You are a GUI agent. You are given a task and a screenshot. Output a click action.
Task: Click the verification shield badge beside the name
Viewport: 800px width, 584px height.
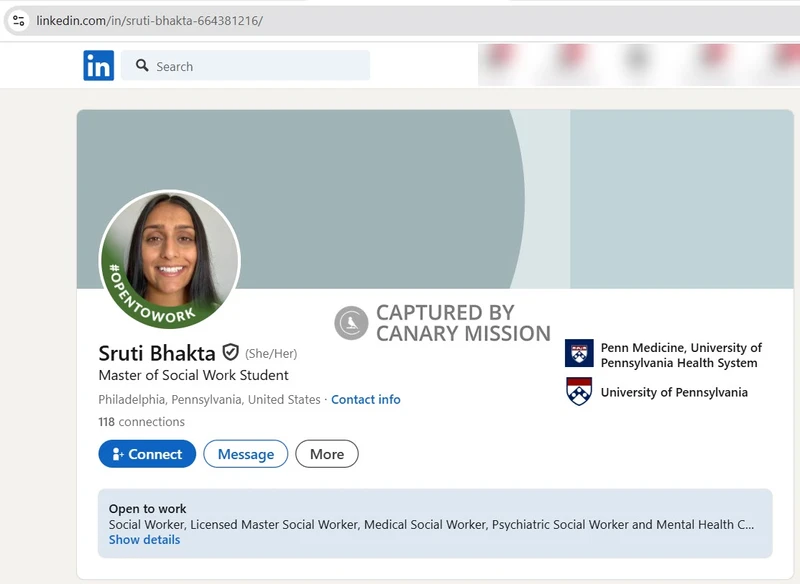231,352
